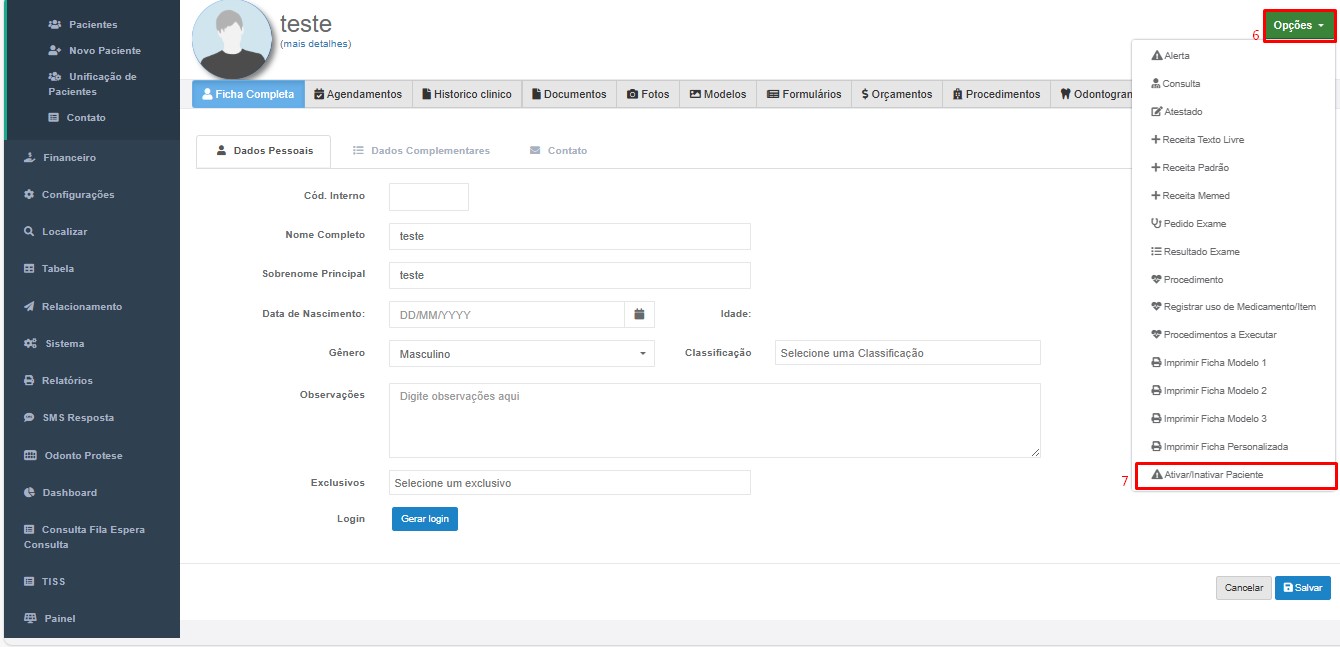Click the Gerar login button
The height and width of the screenshot is (647, 1340).
425,519
